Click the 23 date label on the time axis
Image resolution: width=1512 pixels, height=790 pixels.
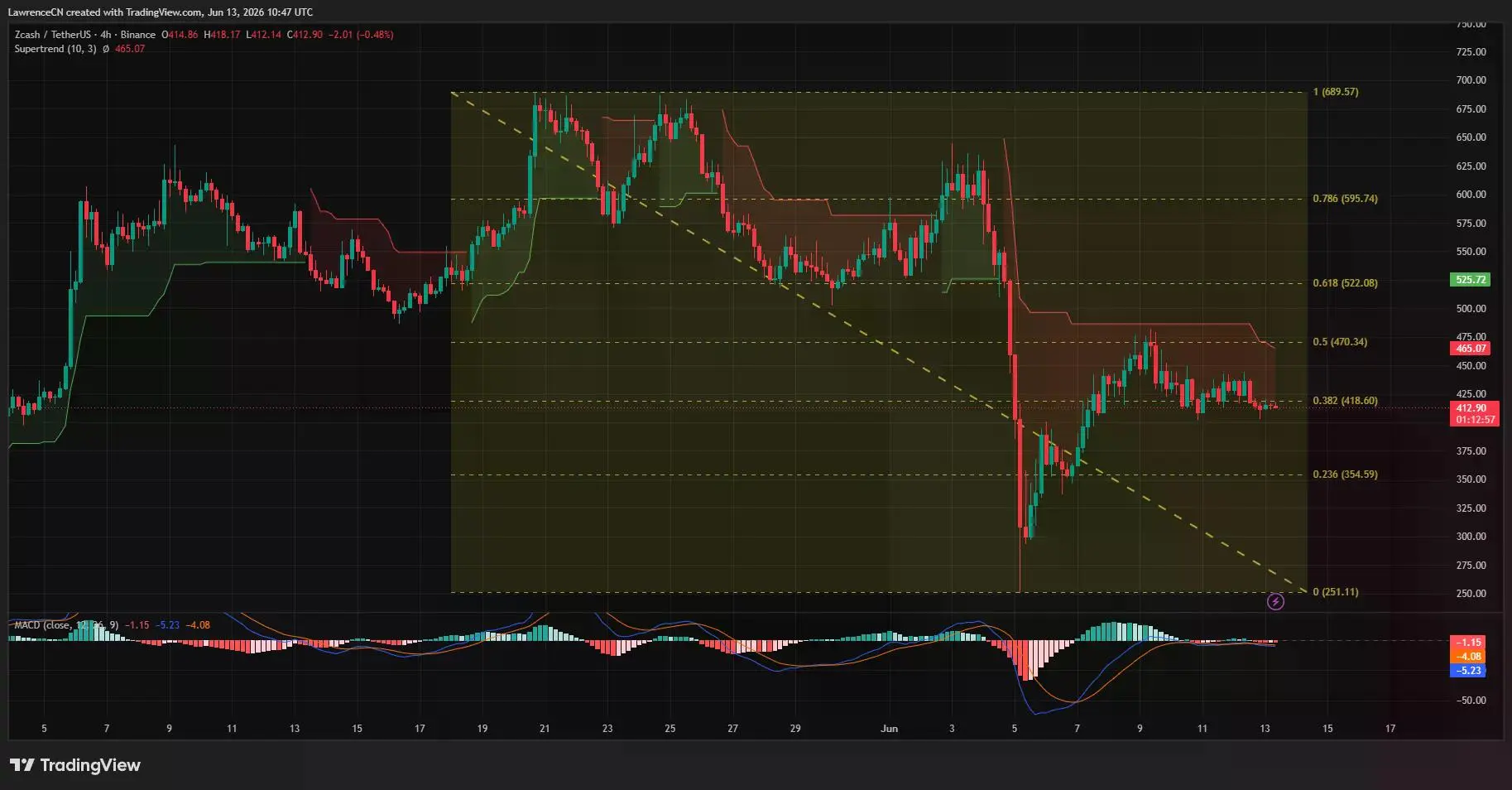[607, 729]
